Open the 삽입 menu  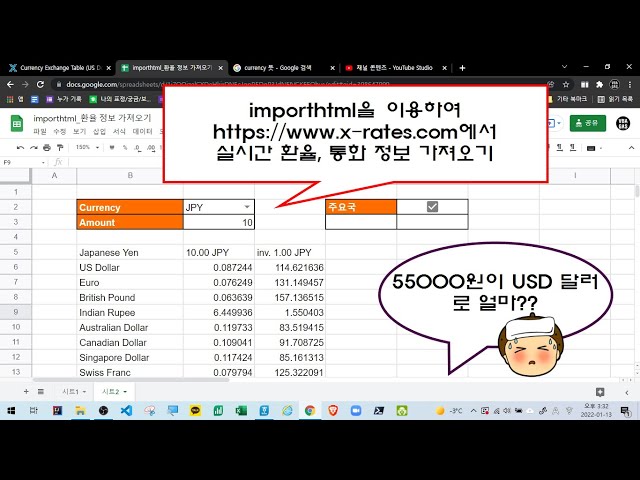click(x=99, y=131)
